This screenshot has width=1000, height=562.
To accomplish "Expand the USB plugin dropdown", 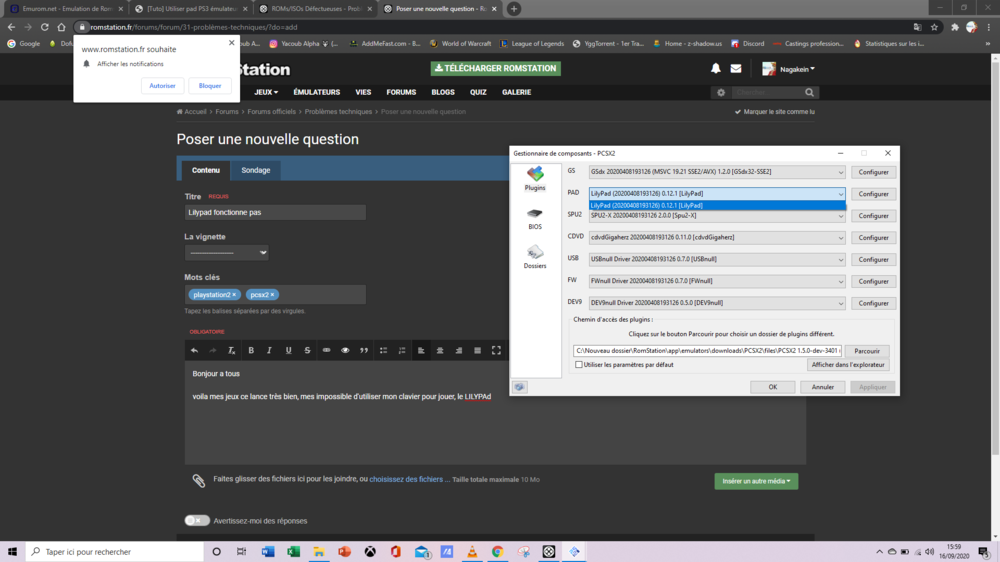I will [x=841, y=260].
